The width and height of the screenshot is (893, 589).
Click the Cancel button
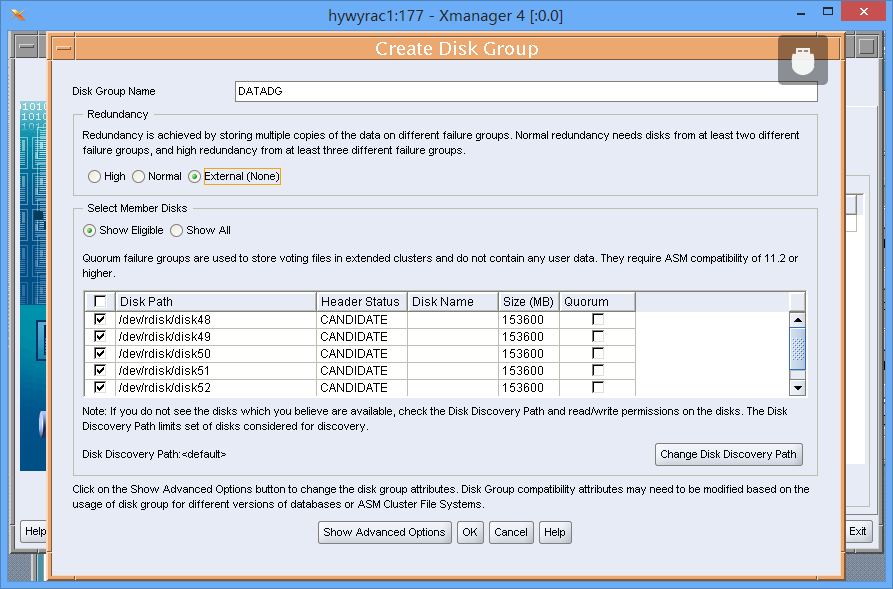tap(511, 533)
